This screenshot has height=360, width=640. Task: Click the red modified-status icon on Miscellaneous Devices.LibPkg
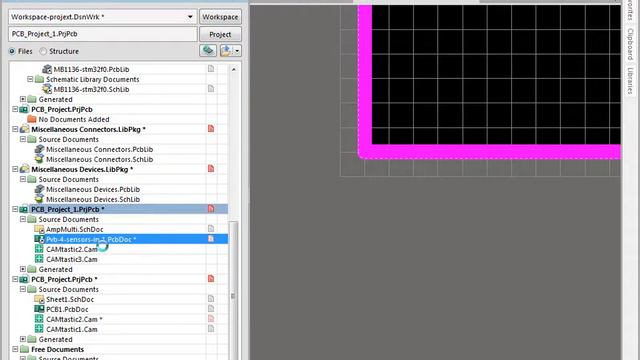click(x=211, y=169)
